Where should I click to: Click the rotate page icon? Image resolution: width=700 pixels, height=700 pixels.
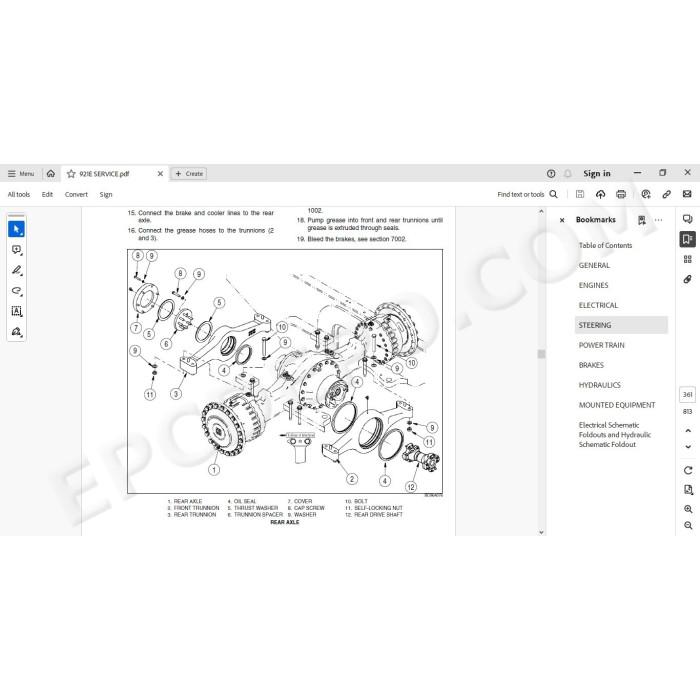688,471
